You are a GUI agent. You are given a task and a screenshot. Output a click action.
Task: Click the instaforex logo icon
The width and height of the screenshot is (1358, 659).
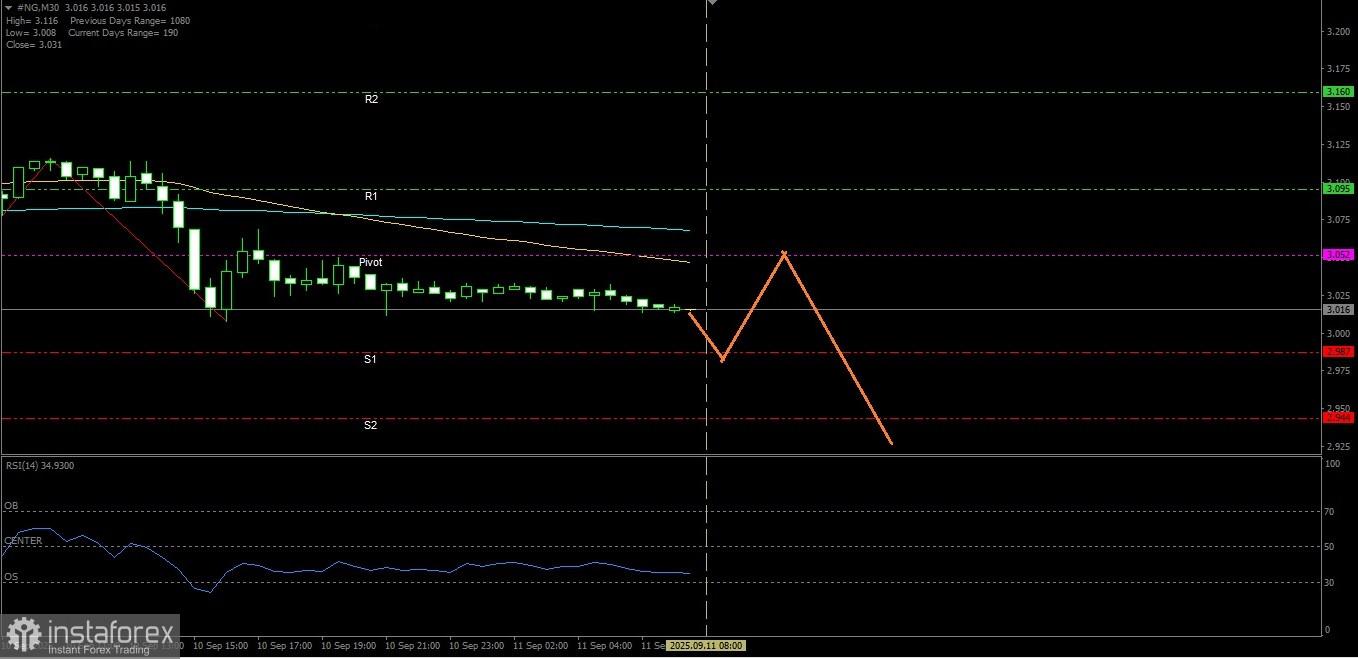[22, 636]
